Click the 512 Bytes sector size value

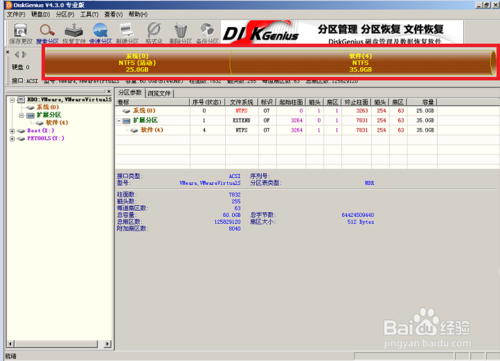click(360, 222)
